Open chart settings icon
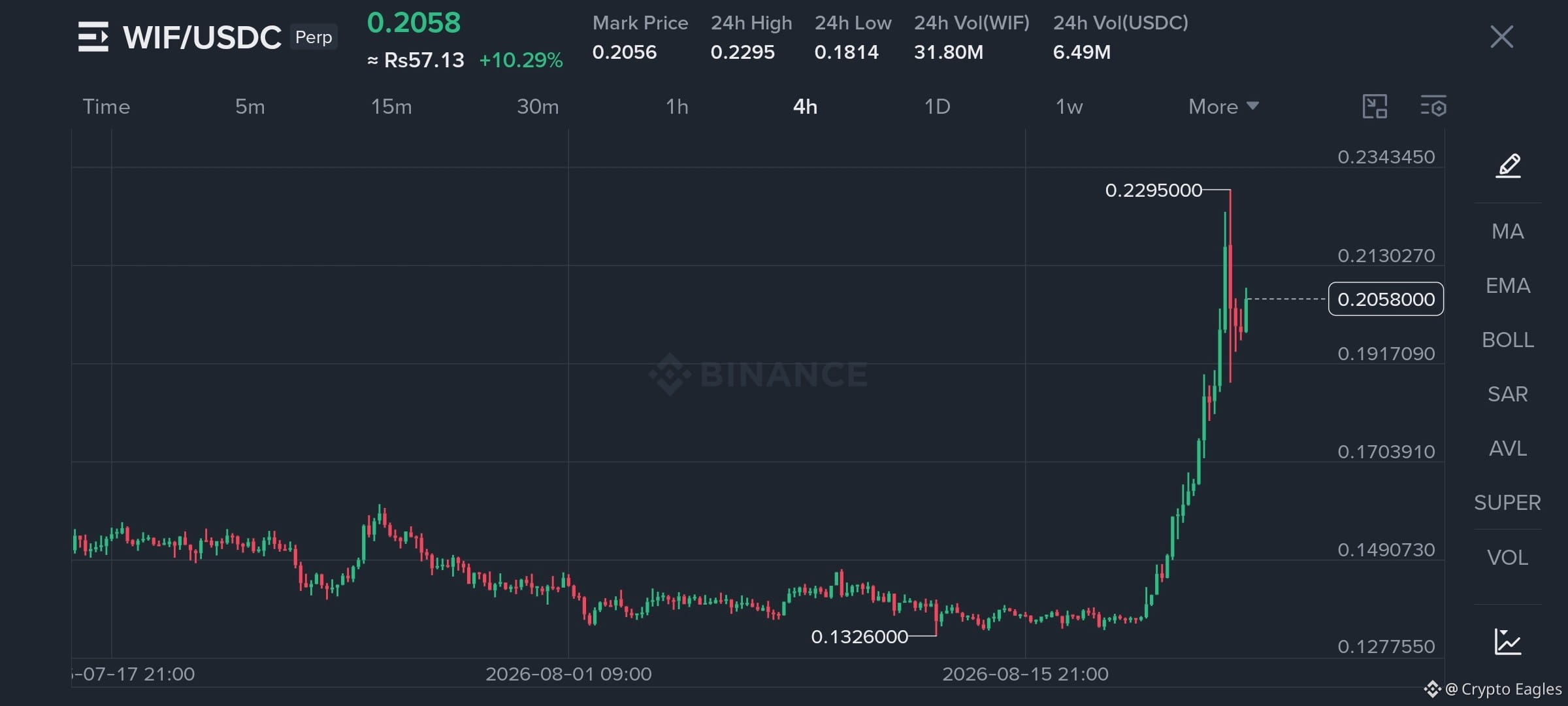 1433,106
